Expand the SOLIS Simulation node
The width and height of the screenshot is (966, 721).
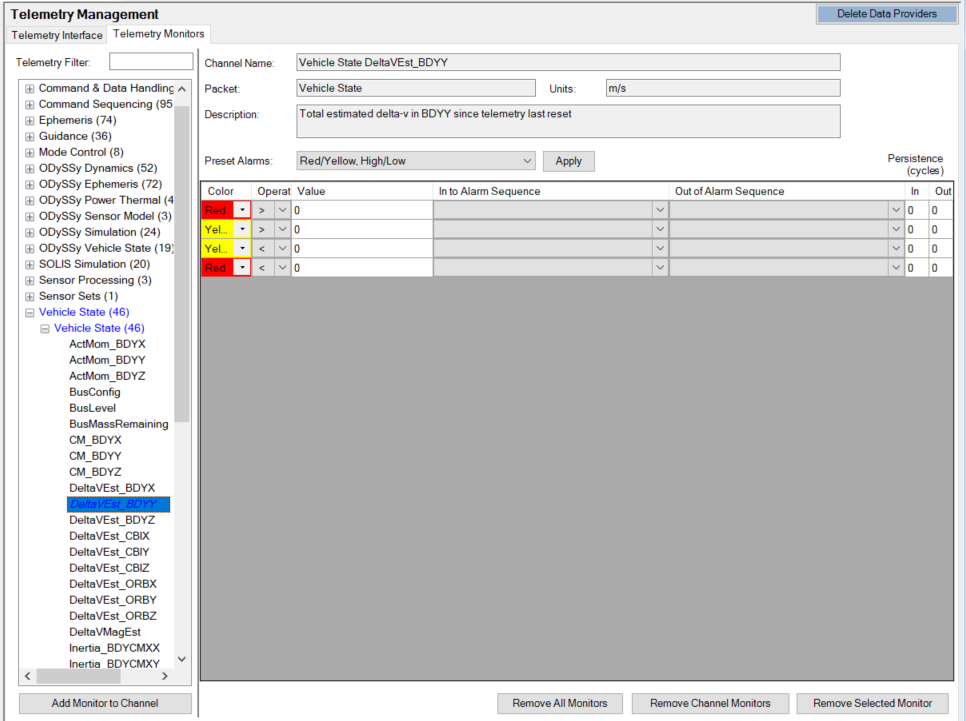pyautogui.click(x=30, y=265)
